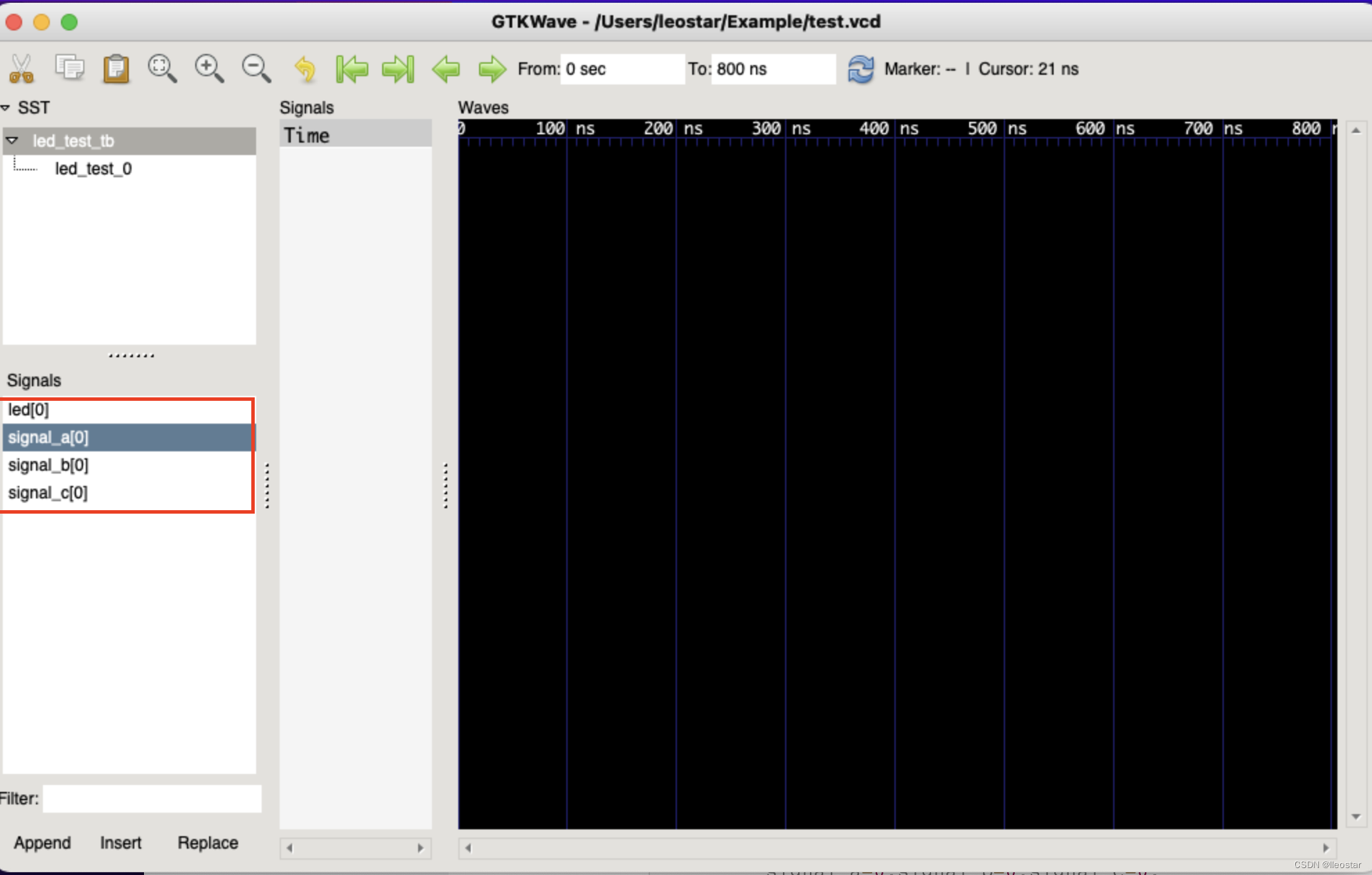Screen dimensions: 1372x875
Task: Click the Marker readout in the toolbar
Action: tap(920, 69)
